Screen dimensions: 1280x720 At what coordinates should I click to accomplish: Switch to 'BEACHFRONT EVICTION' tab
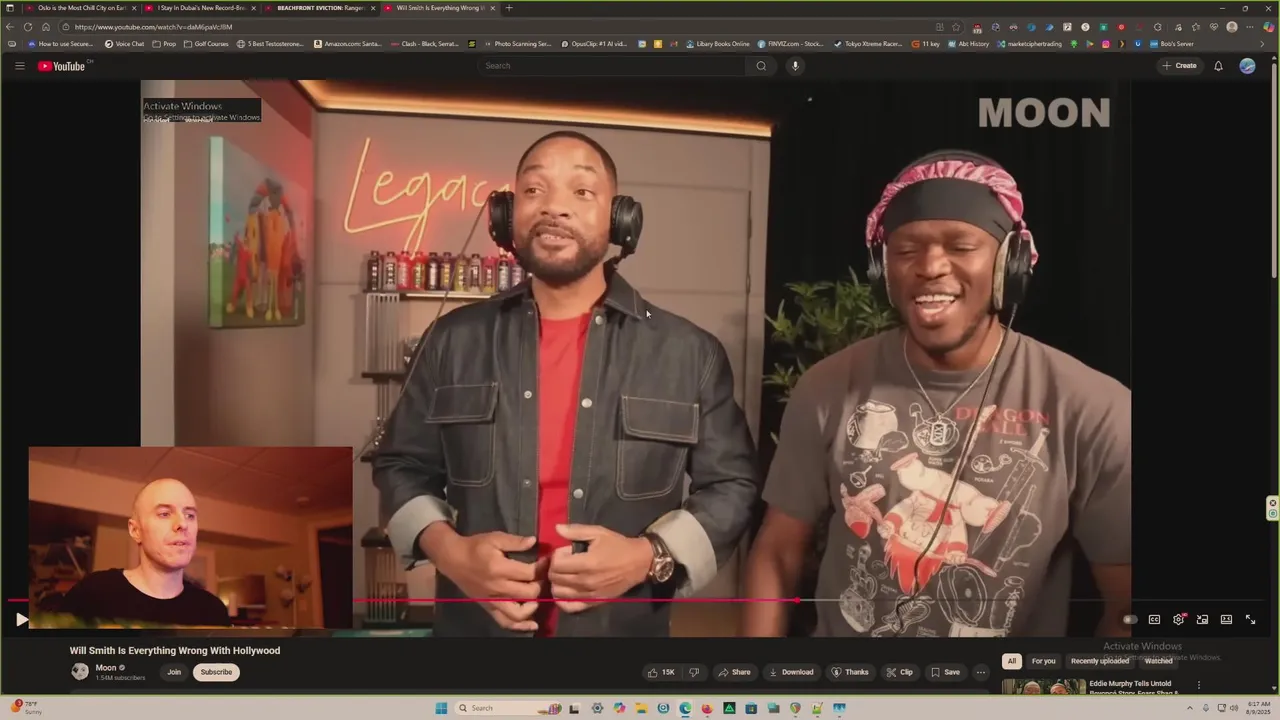[x=319, y=8]
